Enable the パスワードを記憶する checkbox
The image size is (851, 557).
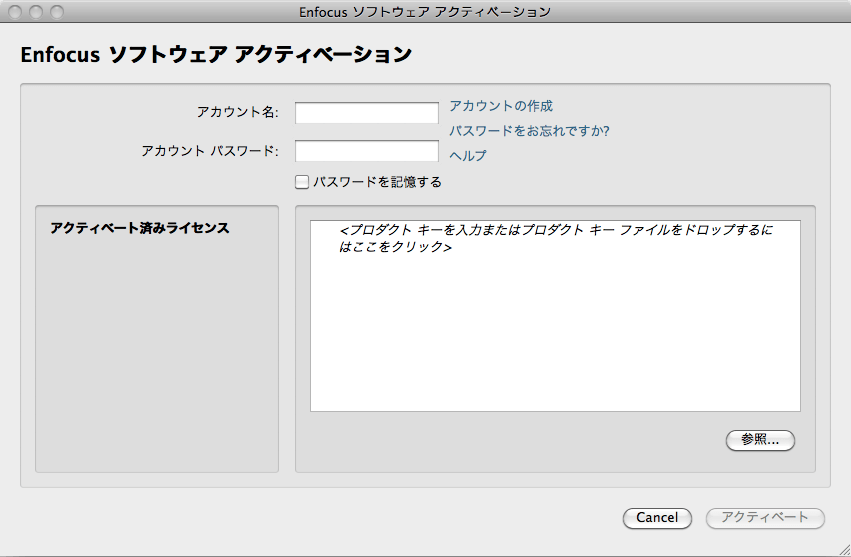pyautogui.click(x=302, y=182)
